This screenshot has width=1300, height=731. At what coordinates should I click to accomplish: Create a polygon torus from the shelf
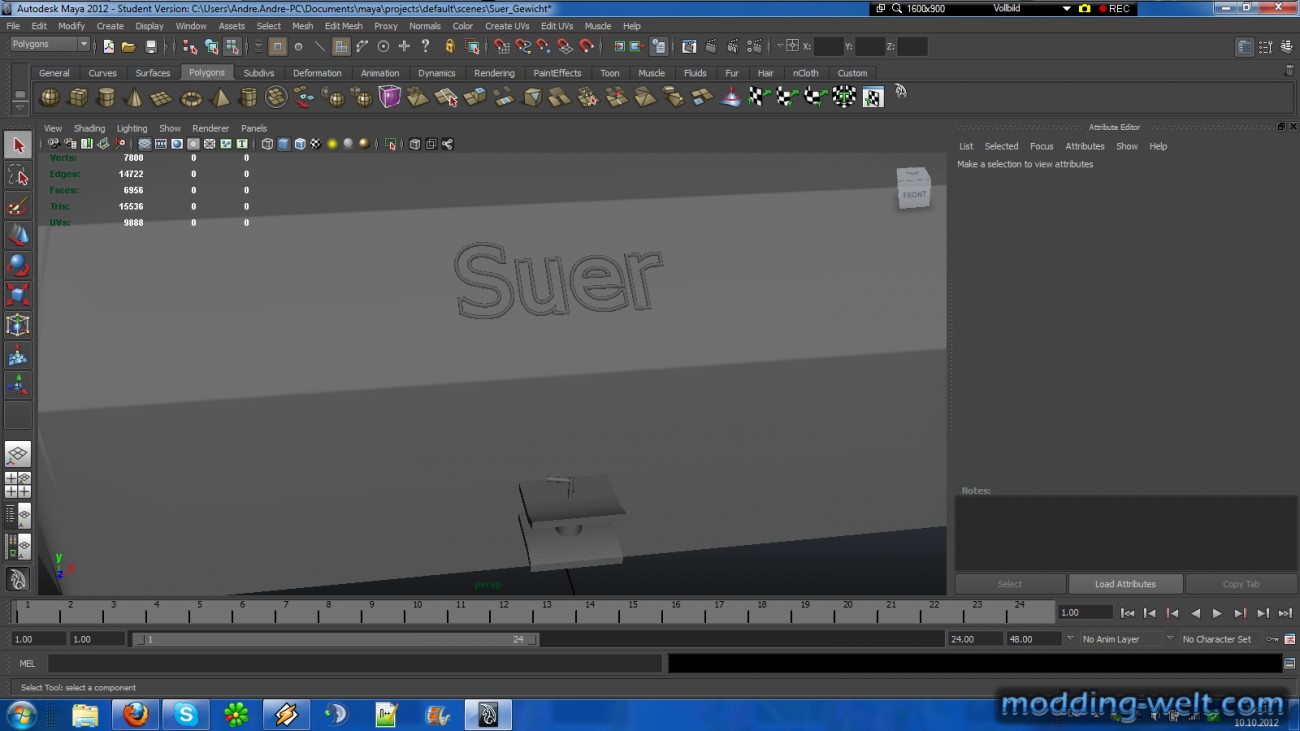pyautogui.click(x=190, y=97)
